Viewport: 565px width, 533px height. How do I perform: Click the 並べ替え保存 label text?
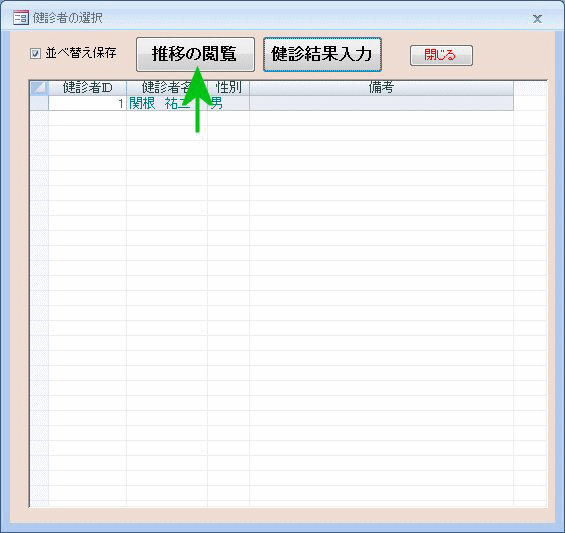(x=81, y=53)
